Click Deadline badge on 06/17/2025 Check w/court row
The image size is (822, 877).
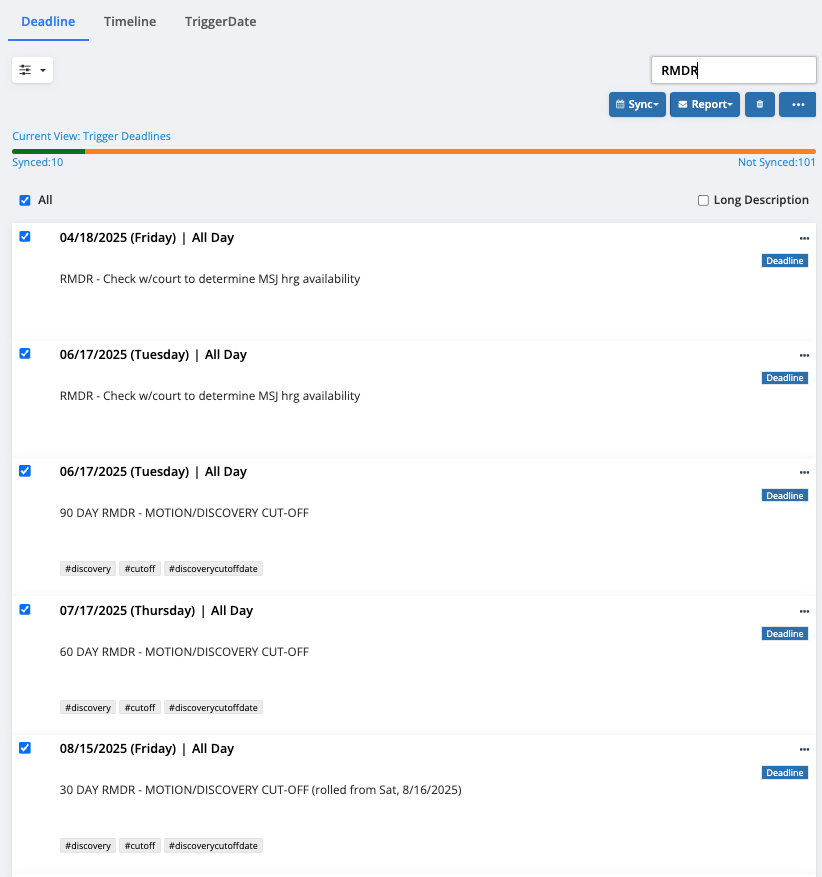[785, 378]
